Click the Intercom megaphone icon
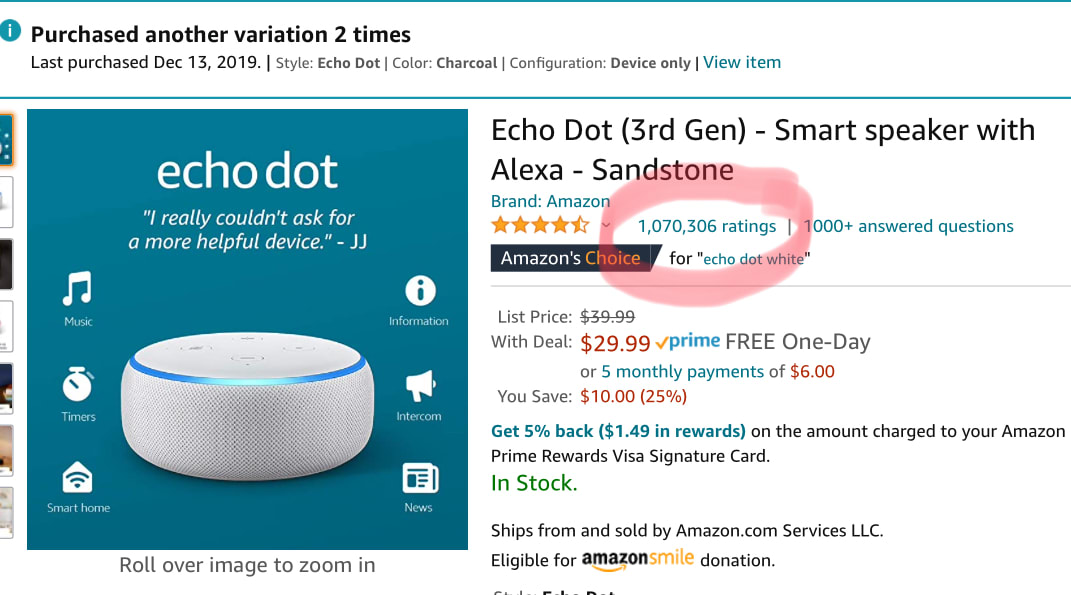 tap(419, 386)
